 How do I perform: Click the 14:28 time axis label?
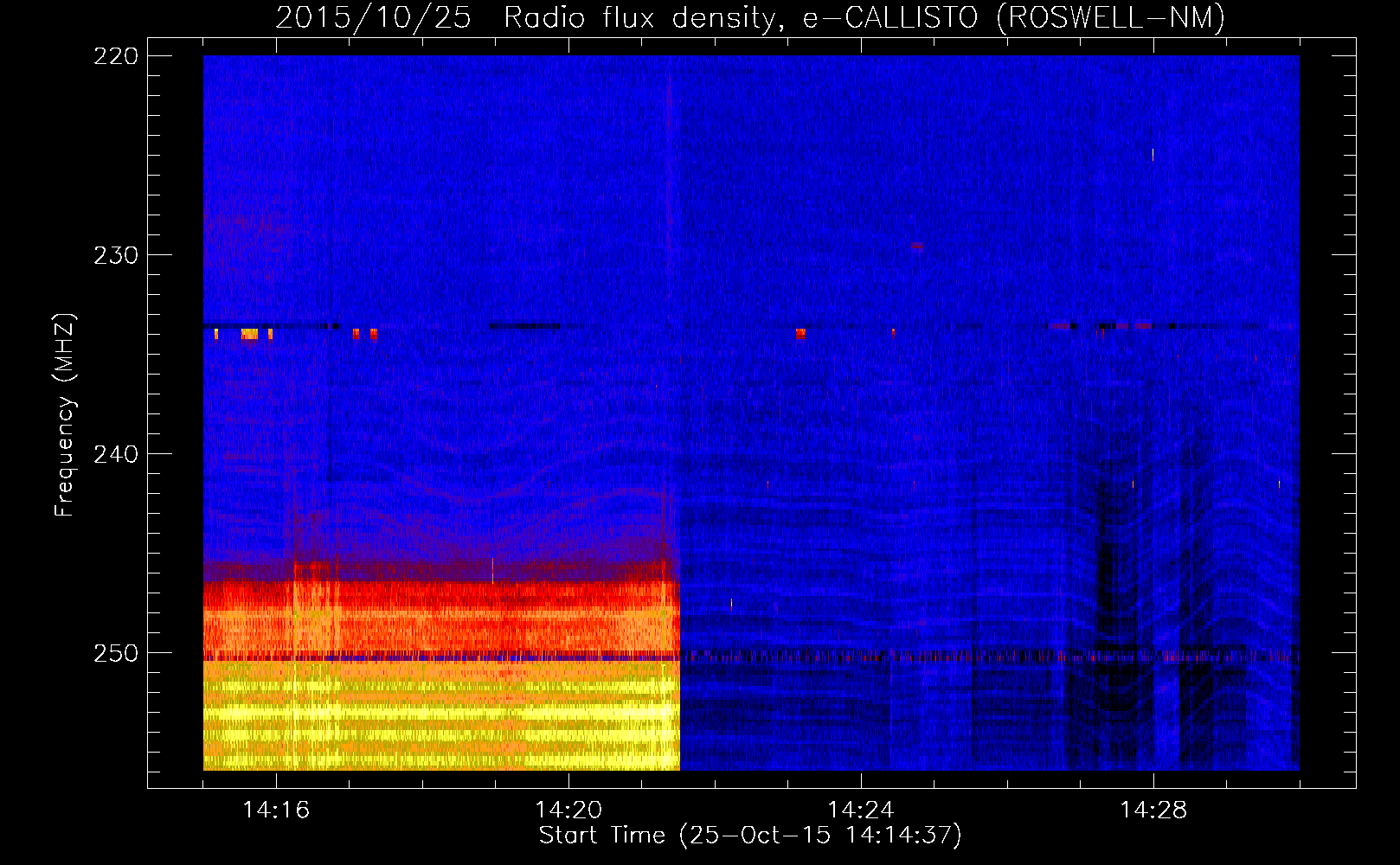(1153, 810)
